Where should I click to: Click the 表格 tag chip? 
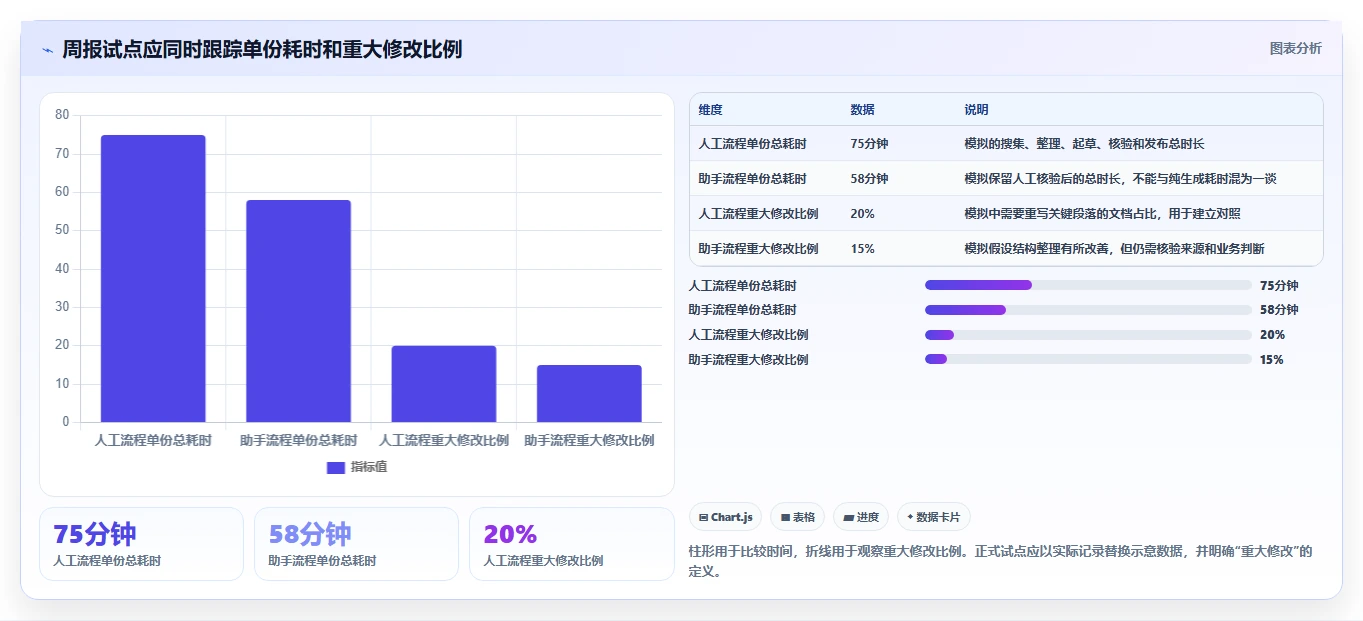pos(798,517)
